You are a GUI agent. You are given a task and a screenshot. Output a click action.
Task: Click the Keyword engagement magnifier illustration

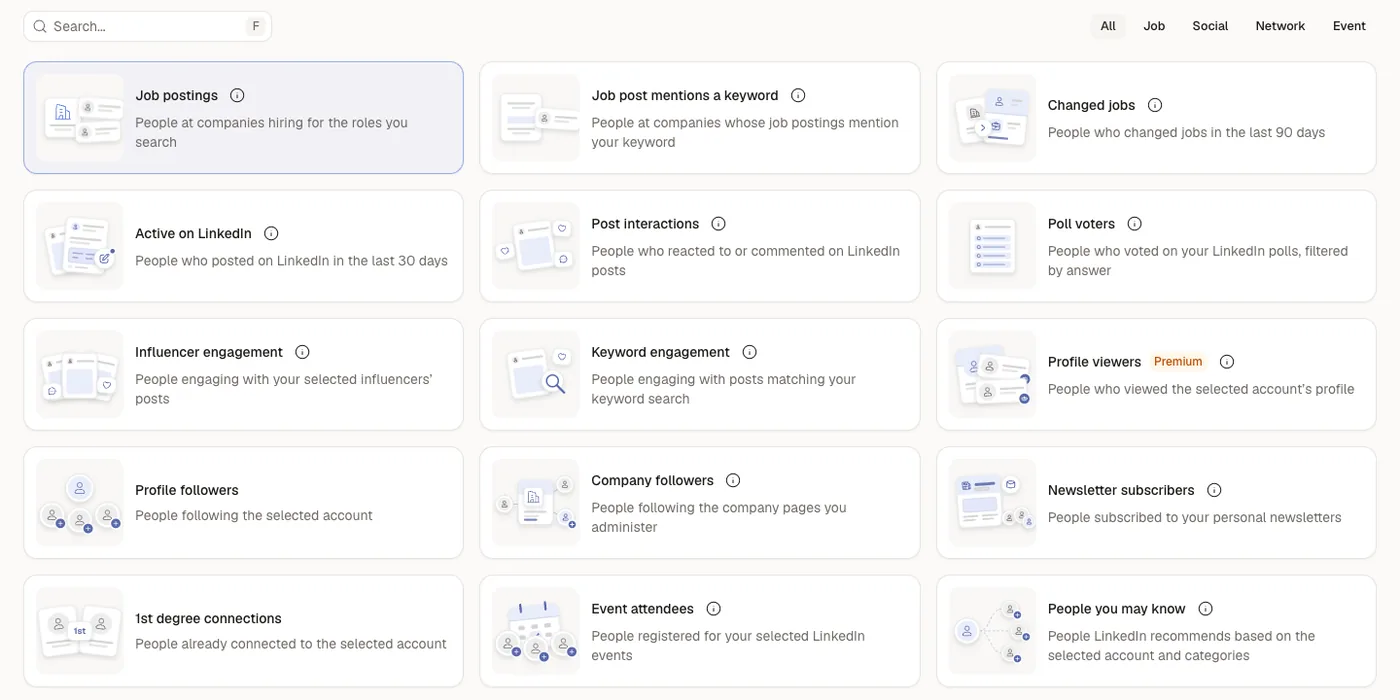click(536, 374)
